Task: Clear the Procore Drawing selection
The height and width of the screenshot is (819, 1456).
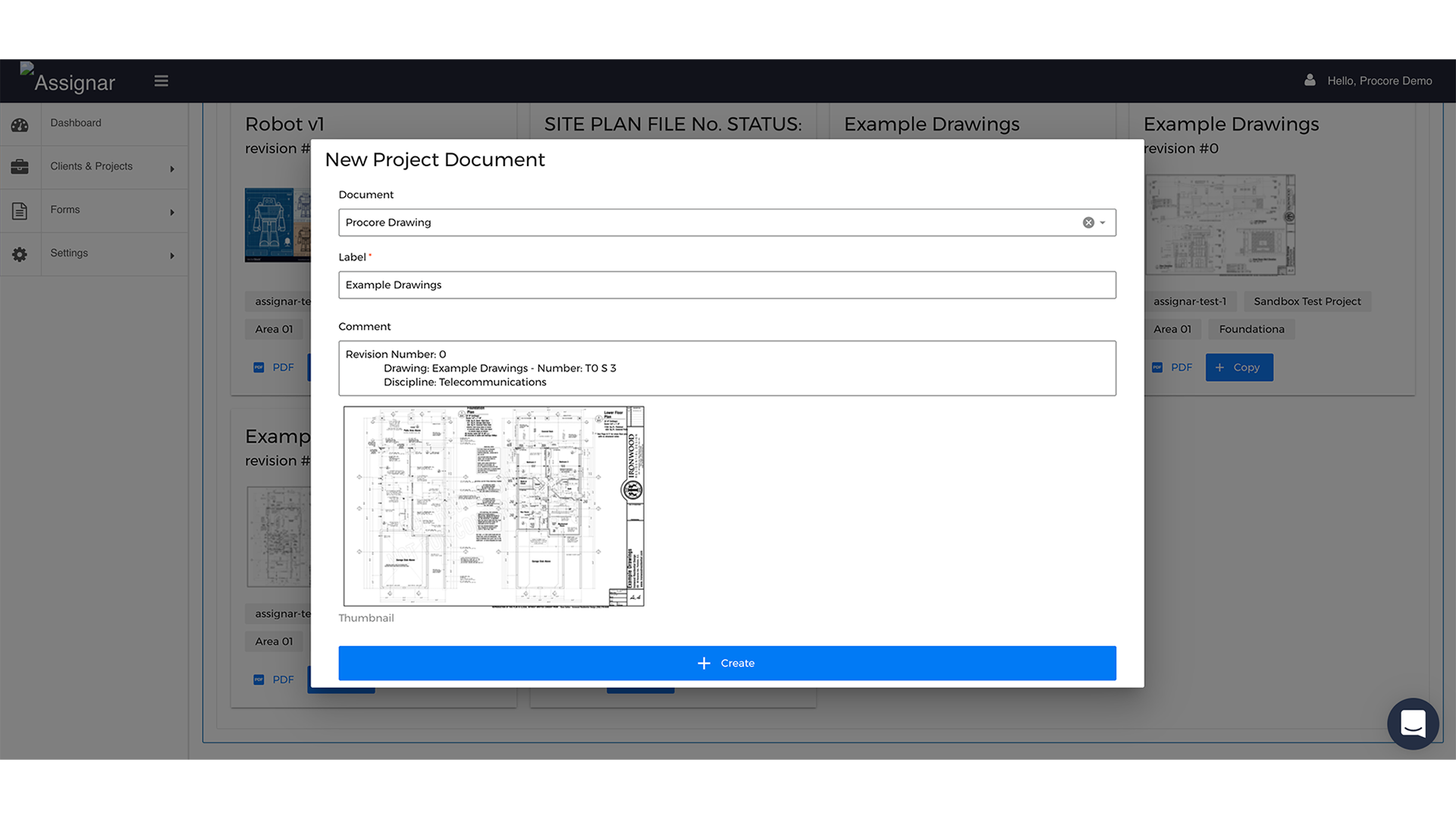Action: coord(1088,223)
